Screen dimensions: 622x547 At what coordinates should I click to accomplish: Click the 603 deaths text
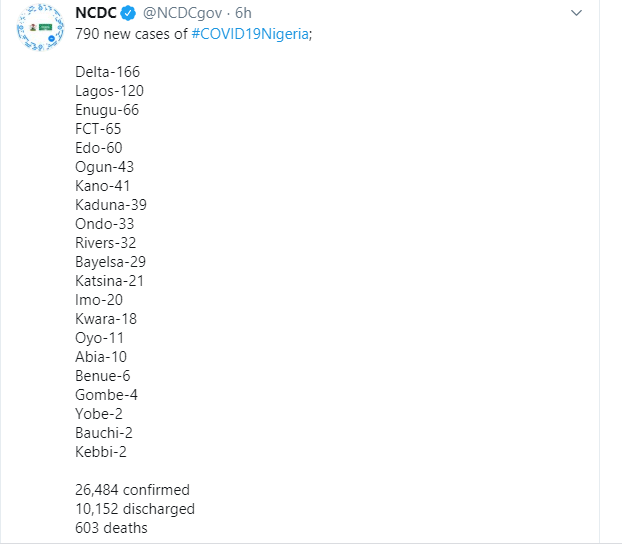(x=111, y=528)
